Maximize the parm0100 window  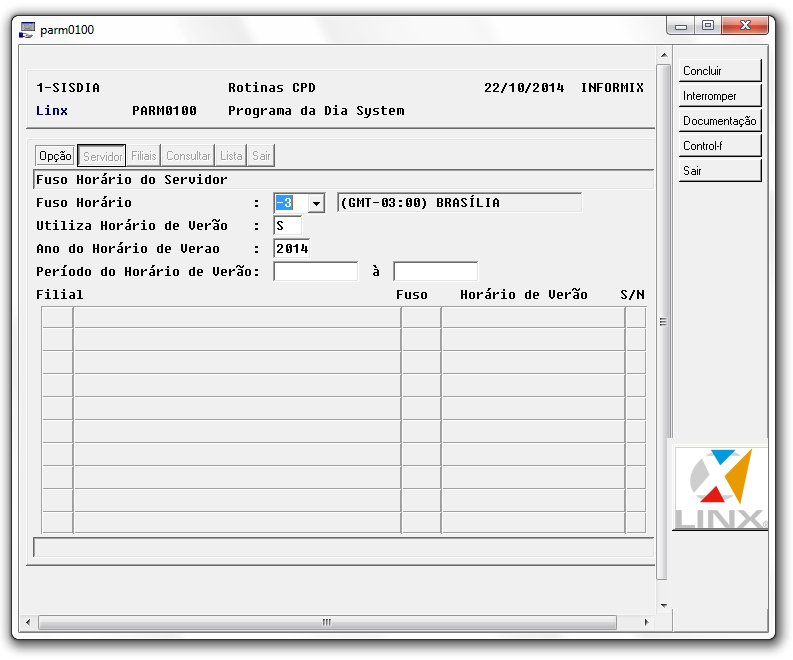tap(708, 25)
